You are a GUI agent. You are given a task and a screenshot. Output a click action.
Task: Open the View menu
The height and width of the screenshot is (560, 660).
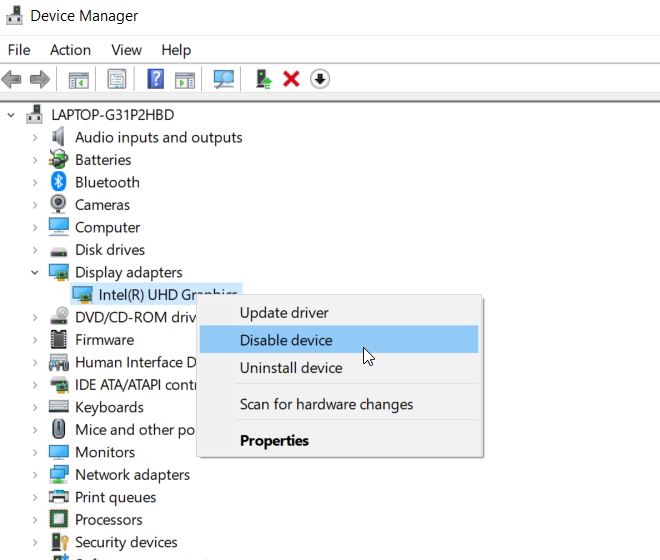coord(126,50)
